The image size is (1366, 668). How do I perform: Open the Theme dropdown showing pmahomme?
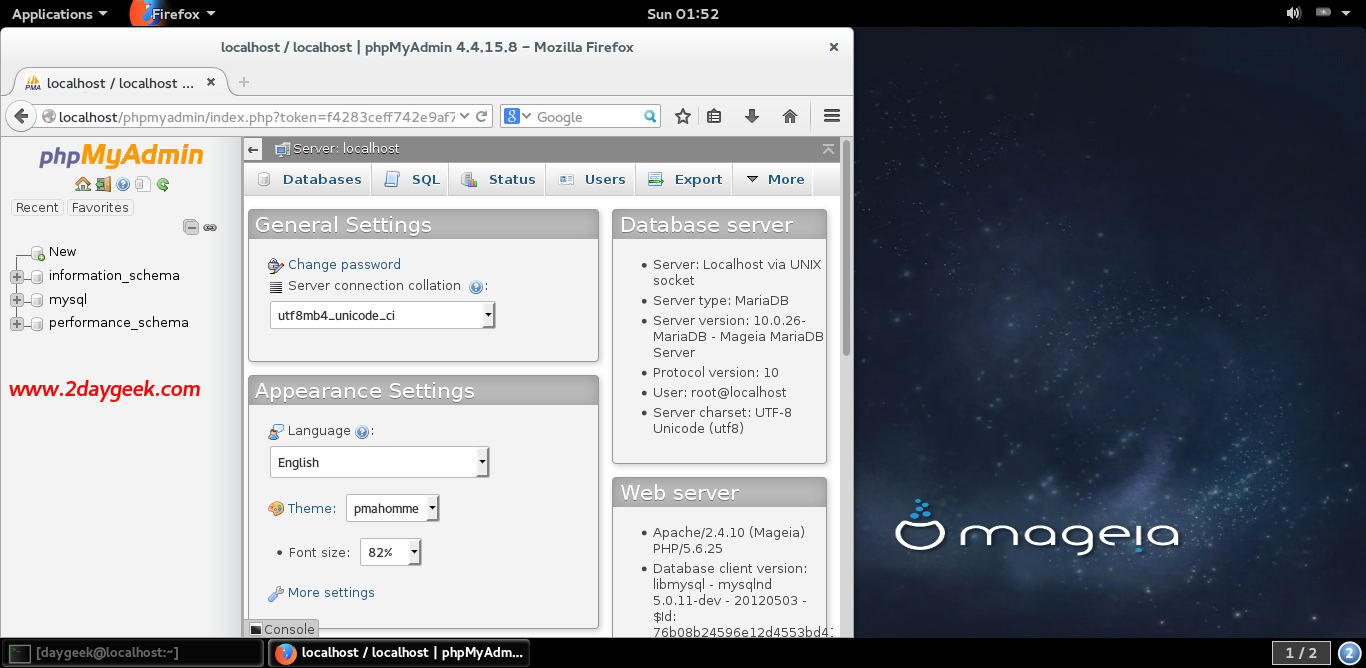[393, 508]
